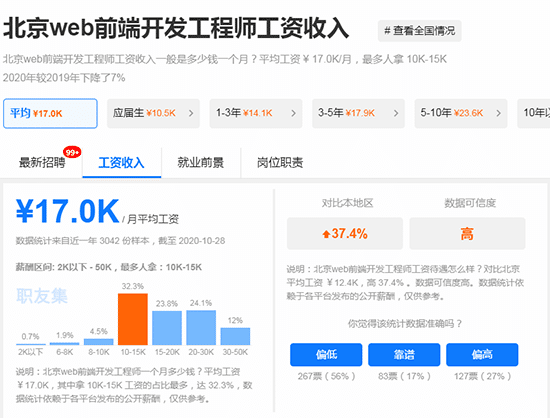This screenshot has width=550, height=418.
Task: Expand the chevron on 应届生 card
Action: [191, 113]
